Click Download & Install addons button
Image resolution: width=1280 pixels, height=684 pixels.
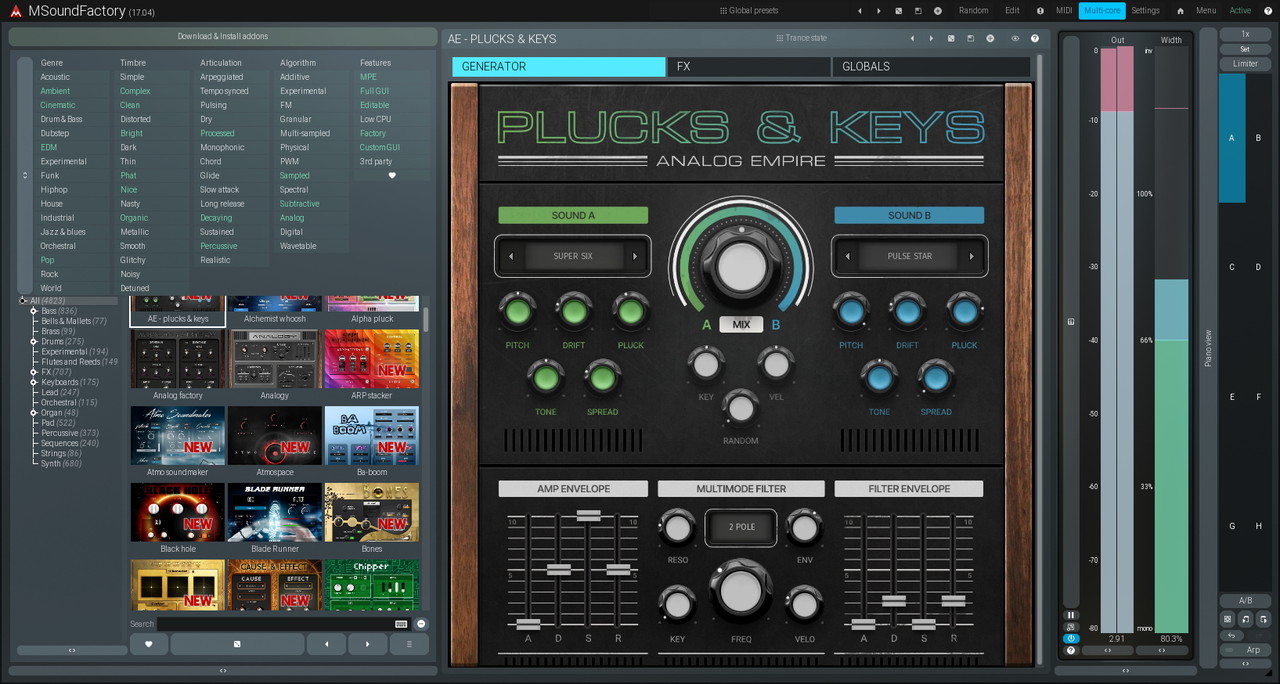point(223,37)
